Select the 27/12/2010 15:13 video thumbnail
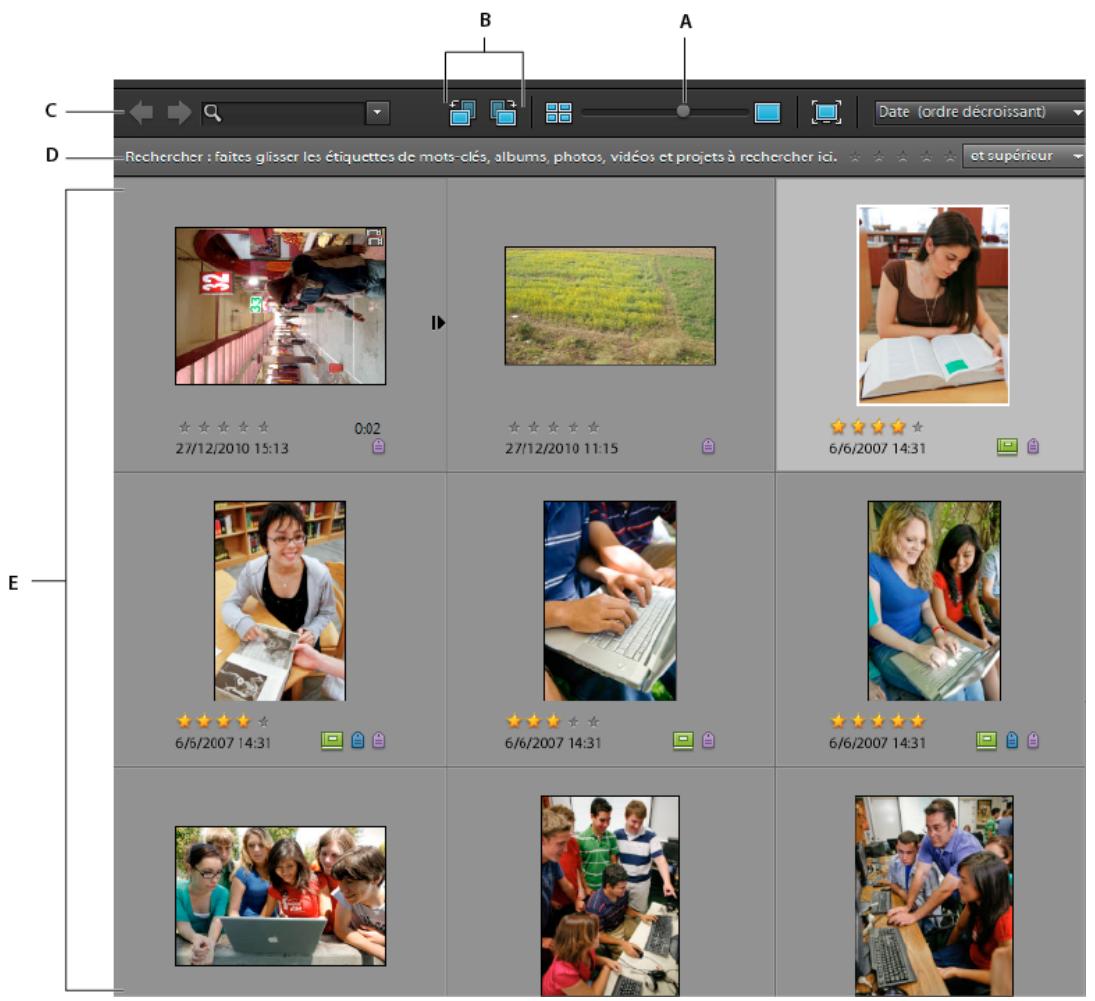Screen dimensions: 1095x1001 point(280,306)
